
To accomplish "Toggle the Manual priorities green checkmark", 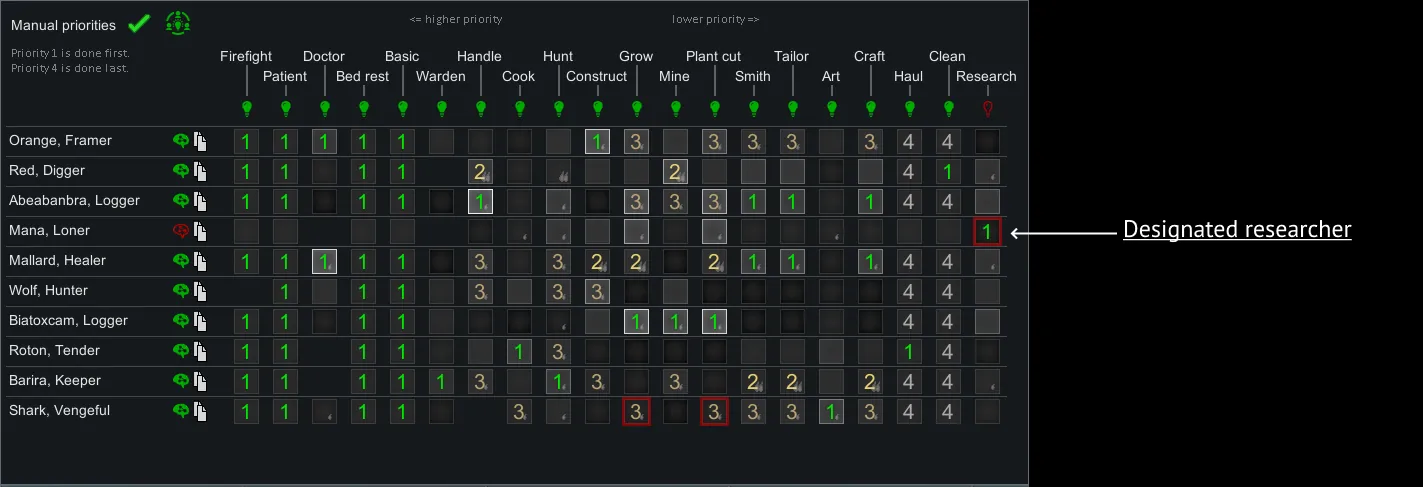I will [139, 24].
